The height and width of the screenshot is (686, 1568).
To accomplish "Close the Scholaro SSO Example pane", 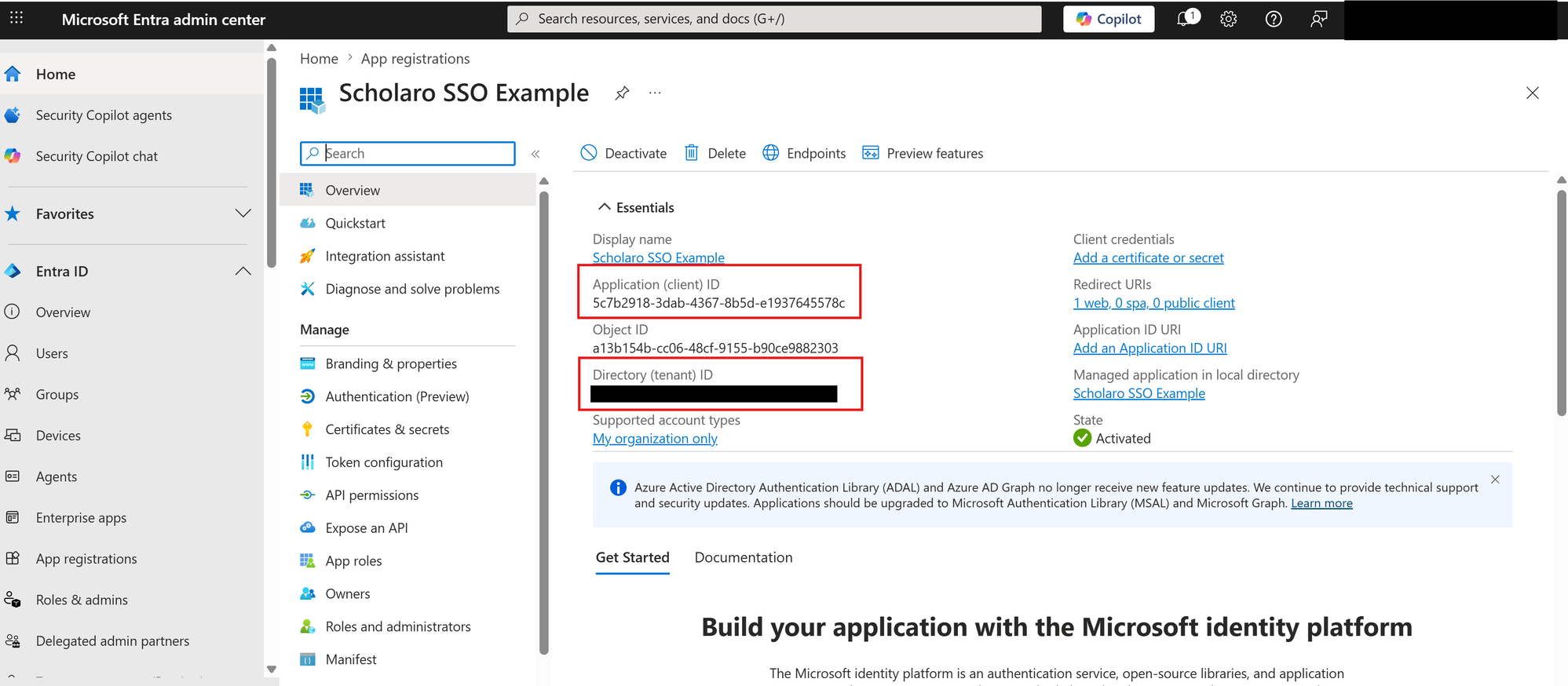I will tap(1532, 93).
